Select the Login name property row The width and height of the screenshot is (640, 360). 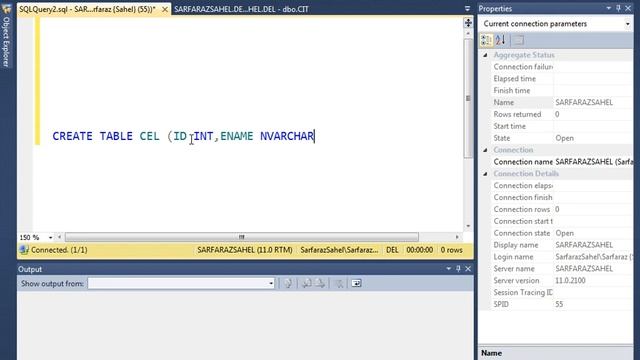click(562, 257)
